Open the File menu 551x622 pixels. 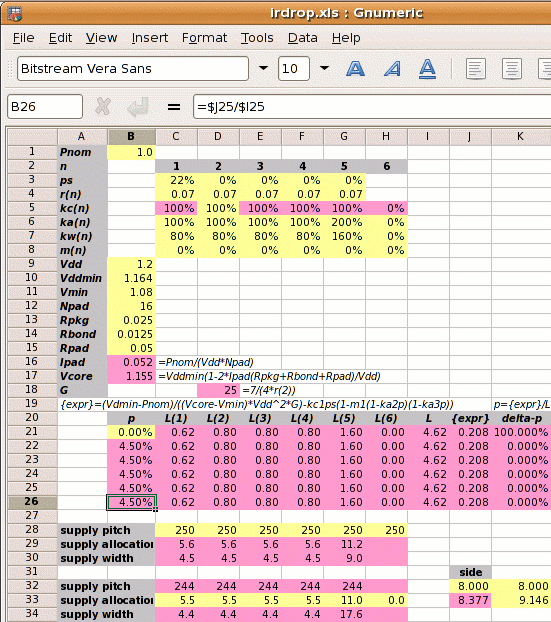tap(23, 38)
